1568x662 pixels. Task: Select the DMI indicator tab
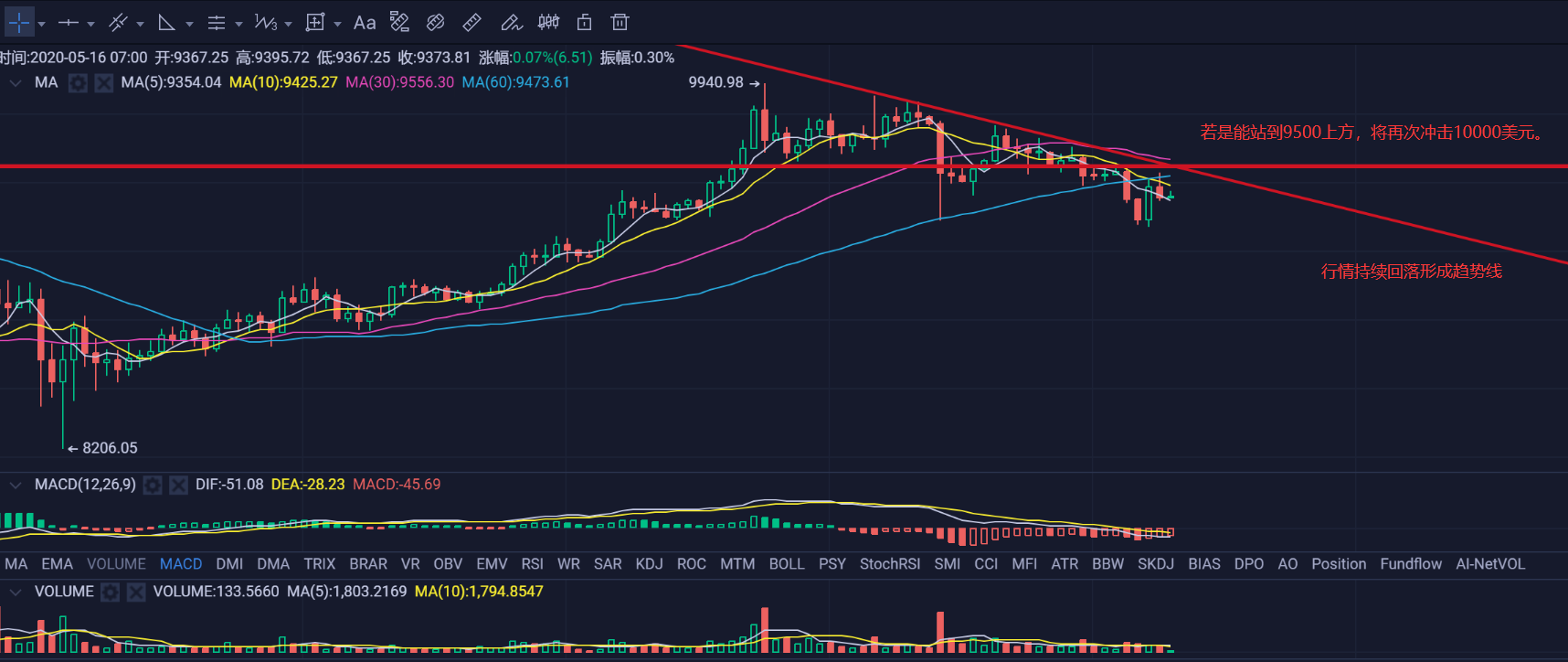tap(229, 564)
